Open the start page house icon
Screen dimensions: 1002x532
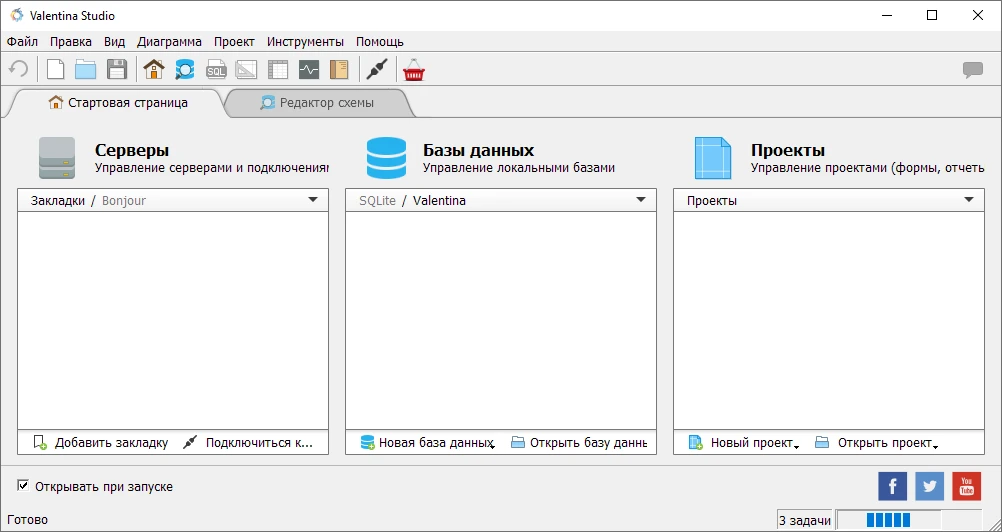pyautogui.click(x=153, y=70)
